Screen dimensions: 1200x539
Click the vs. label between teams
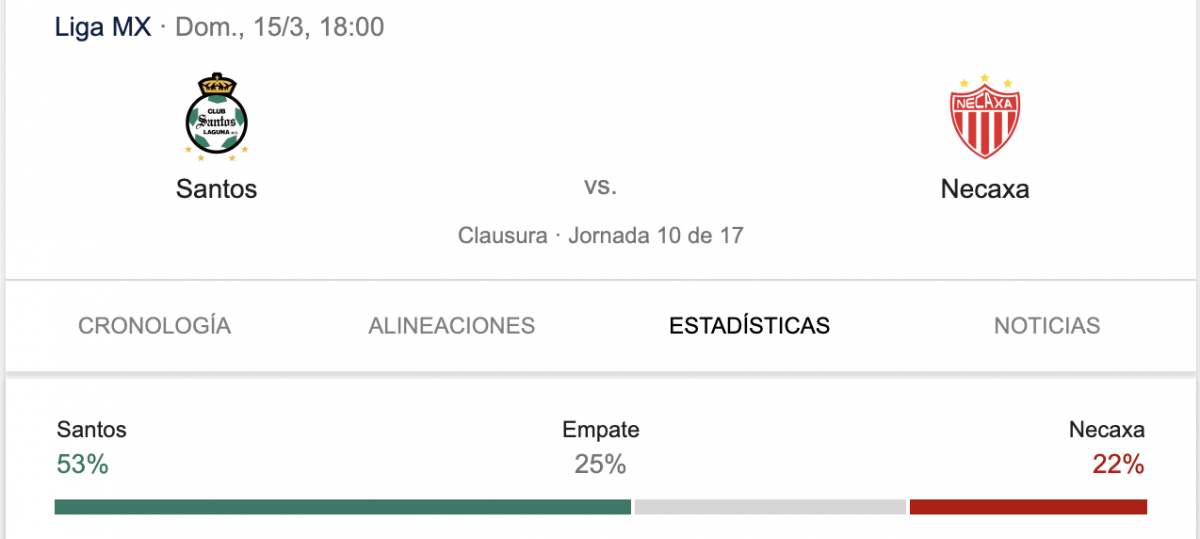tap(600, 186)
